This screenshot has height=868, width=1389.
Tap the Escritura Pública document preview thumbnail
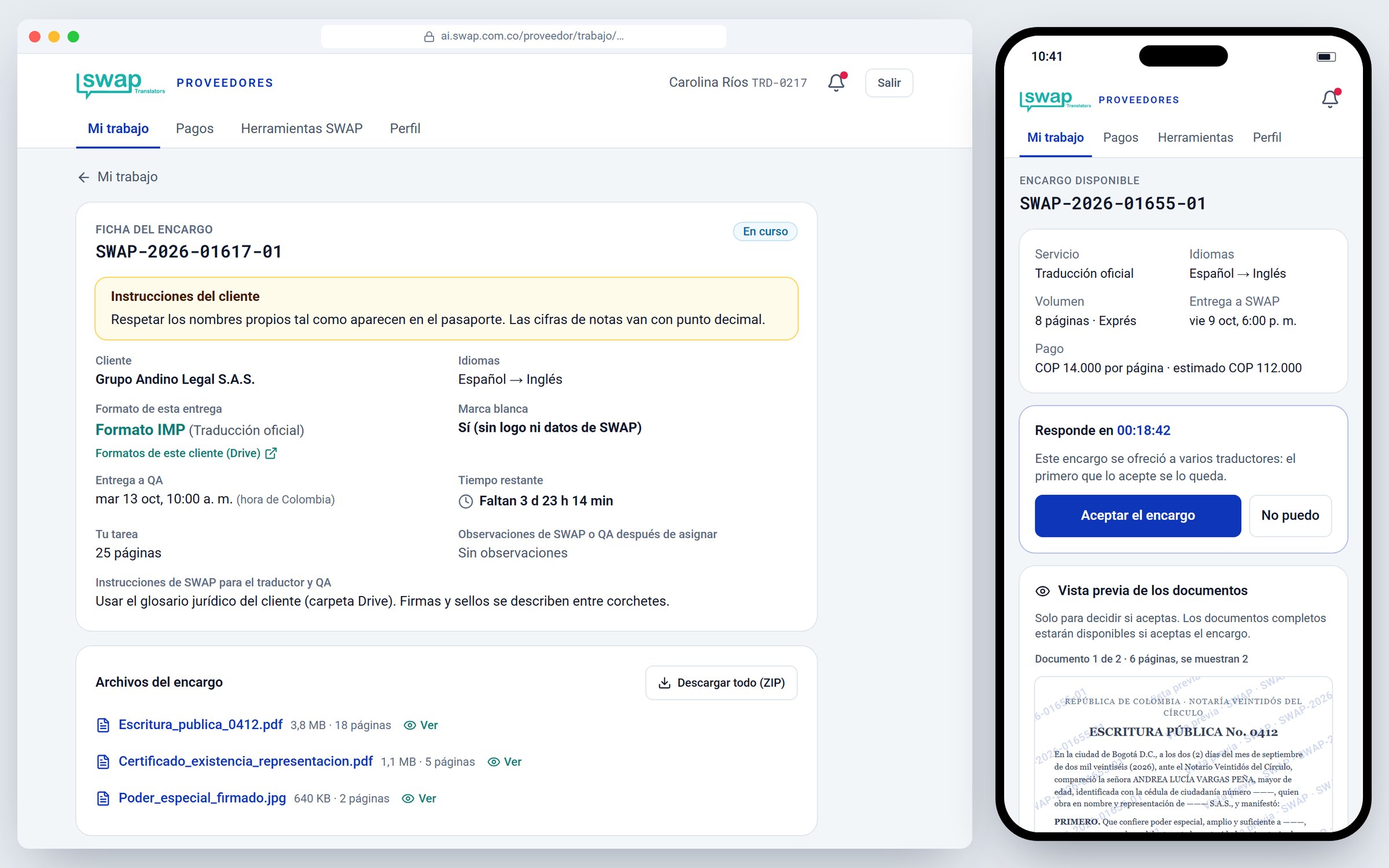coord(1183,754)
